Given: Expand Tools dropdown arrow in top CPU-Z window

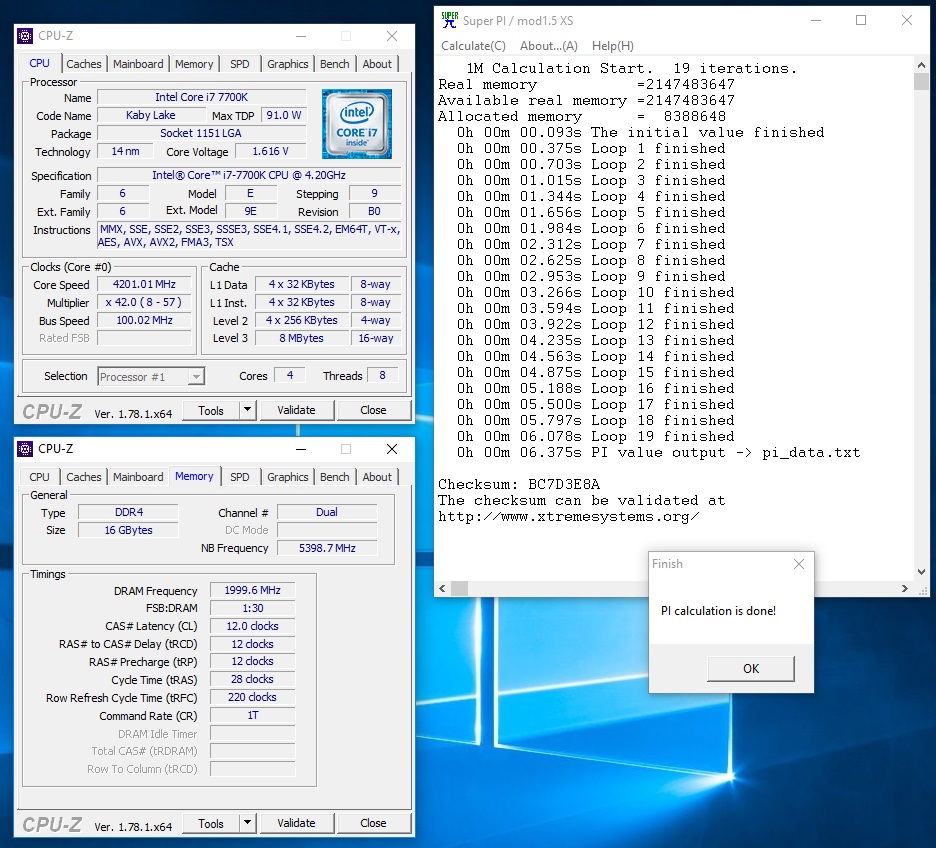Looking at the screenshot, I should 248,410.
